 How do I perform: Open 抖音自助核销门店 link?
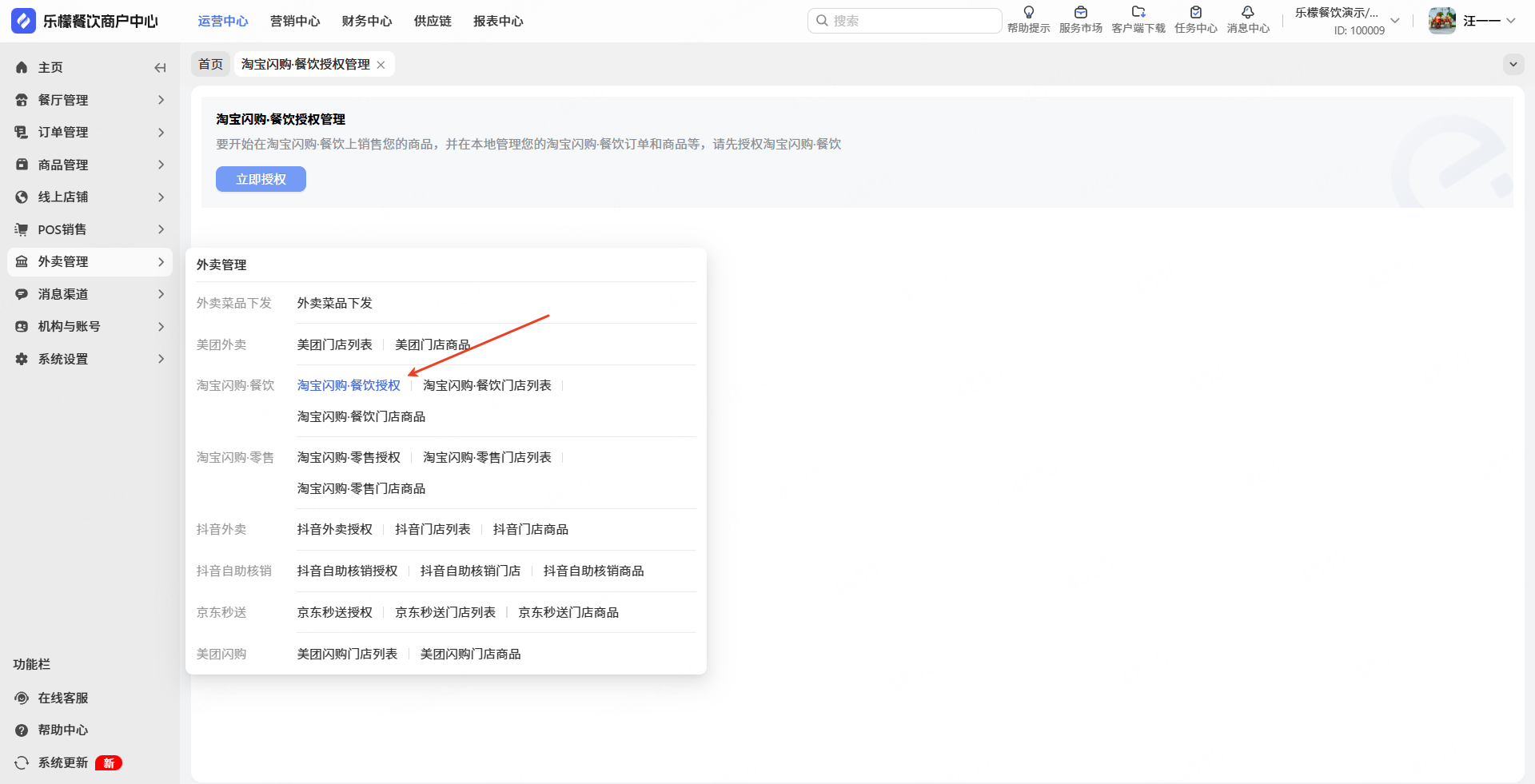point(470,571)
